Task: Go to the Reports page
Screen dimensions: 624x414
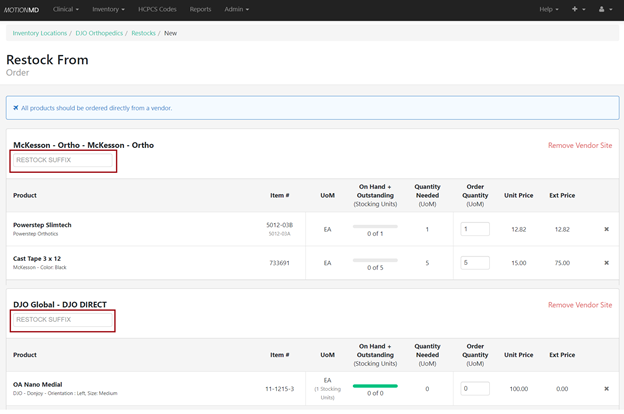Action: click(x=200, y=9)
